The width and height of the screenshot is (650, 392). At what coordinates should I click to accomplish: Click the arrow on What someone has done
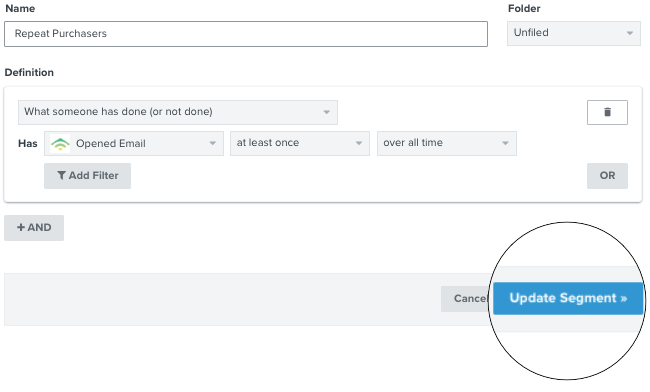point(326,112)
